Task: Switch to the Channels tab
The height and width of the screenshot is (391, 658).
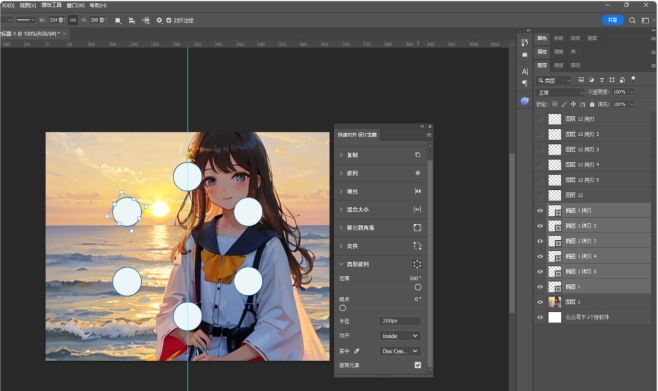Action: coord(559,65)
